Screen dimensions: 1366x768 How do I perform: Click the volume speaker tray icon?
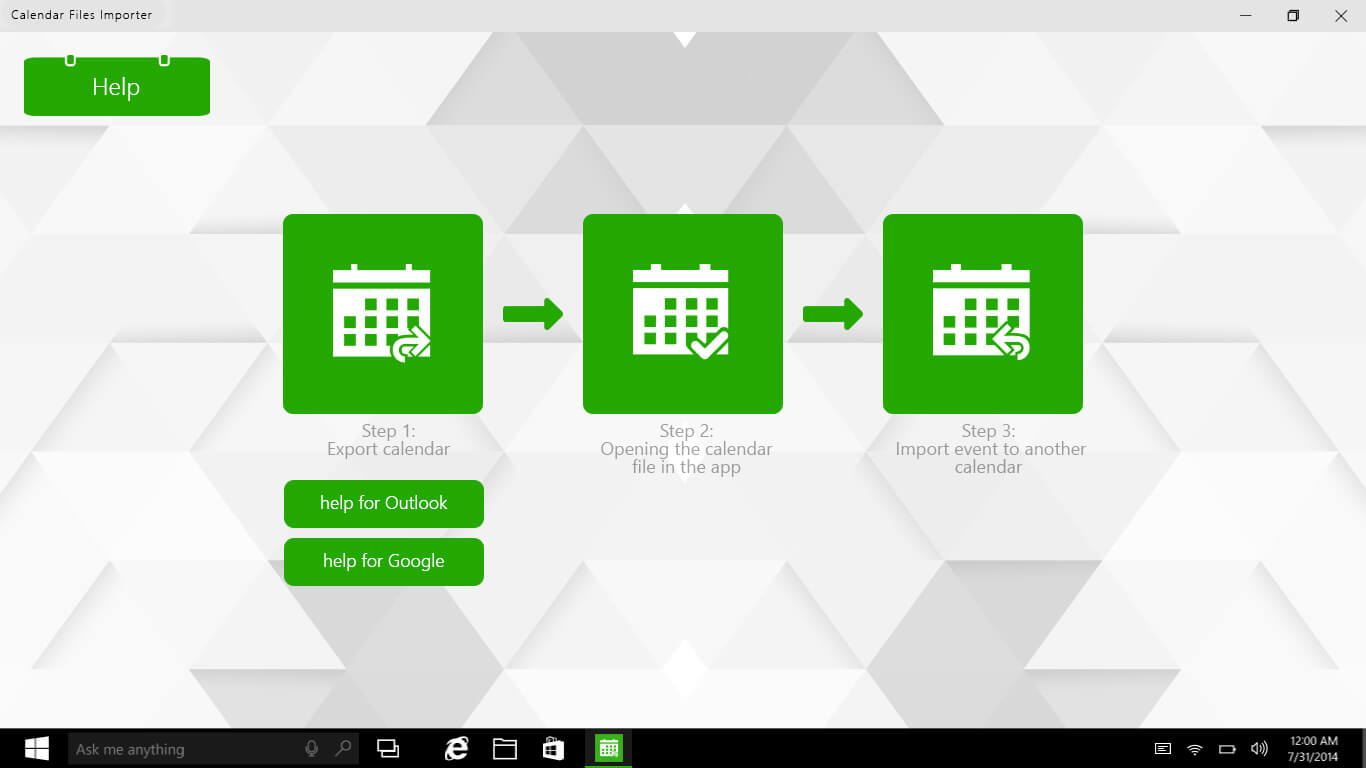pos(1259,749)
